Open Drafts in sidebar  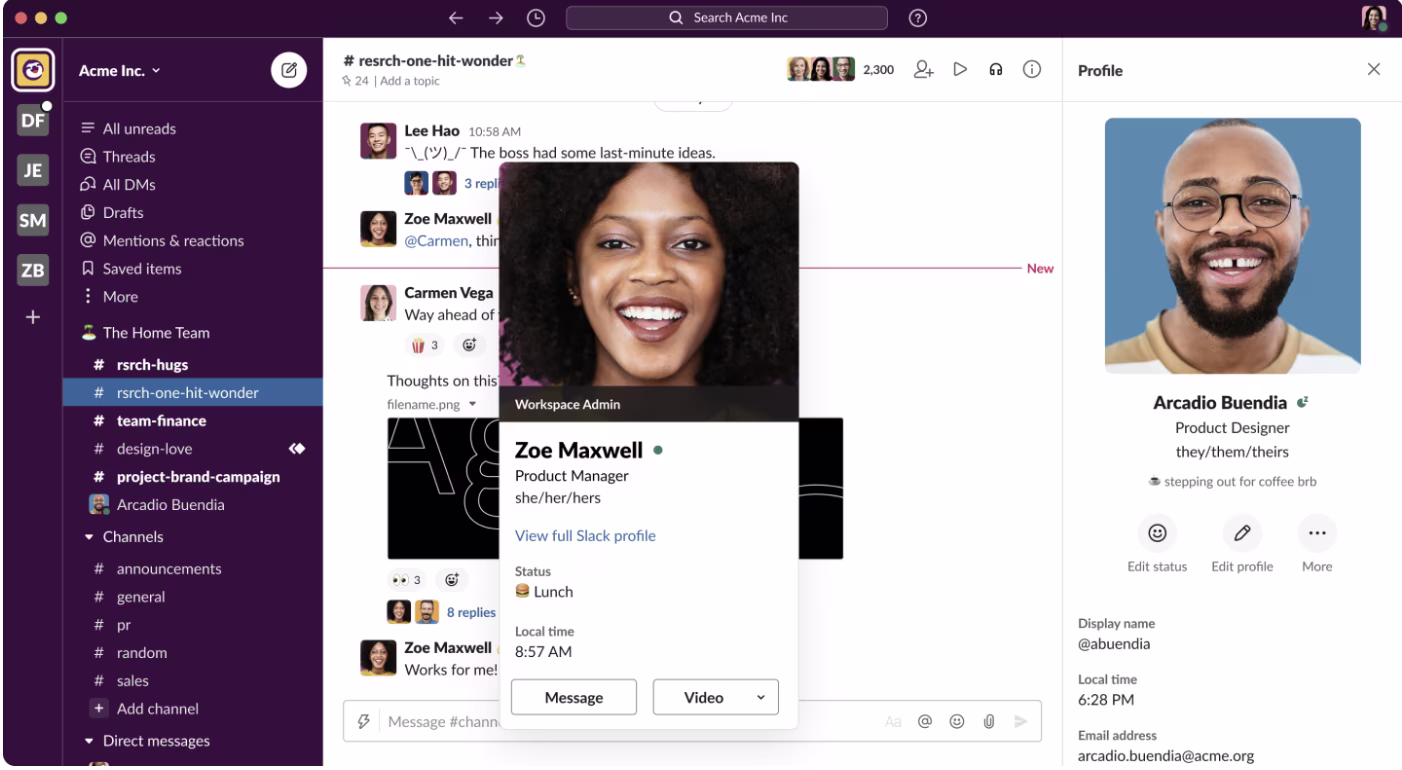point(112,213)
